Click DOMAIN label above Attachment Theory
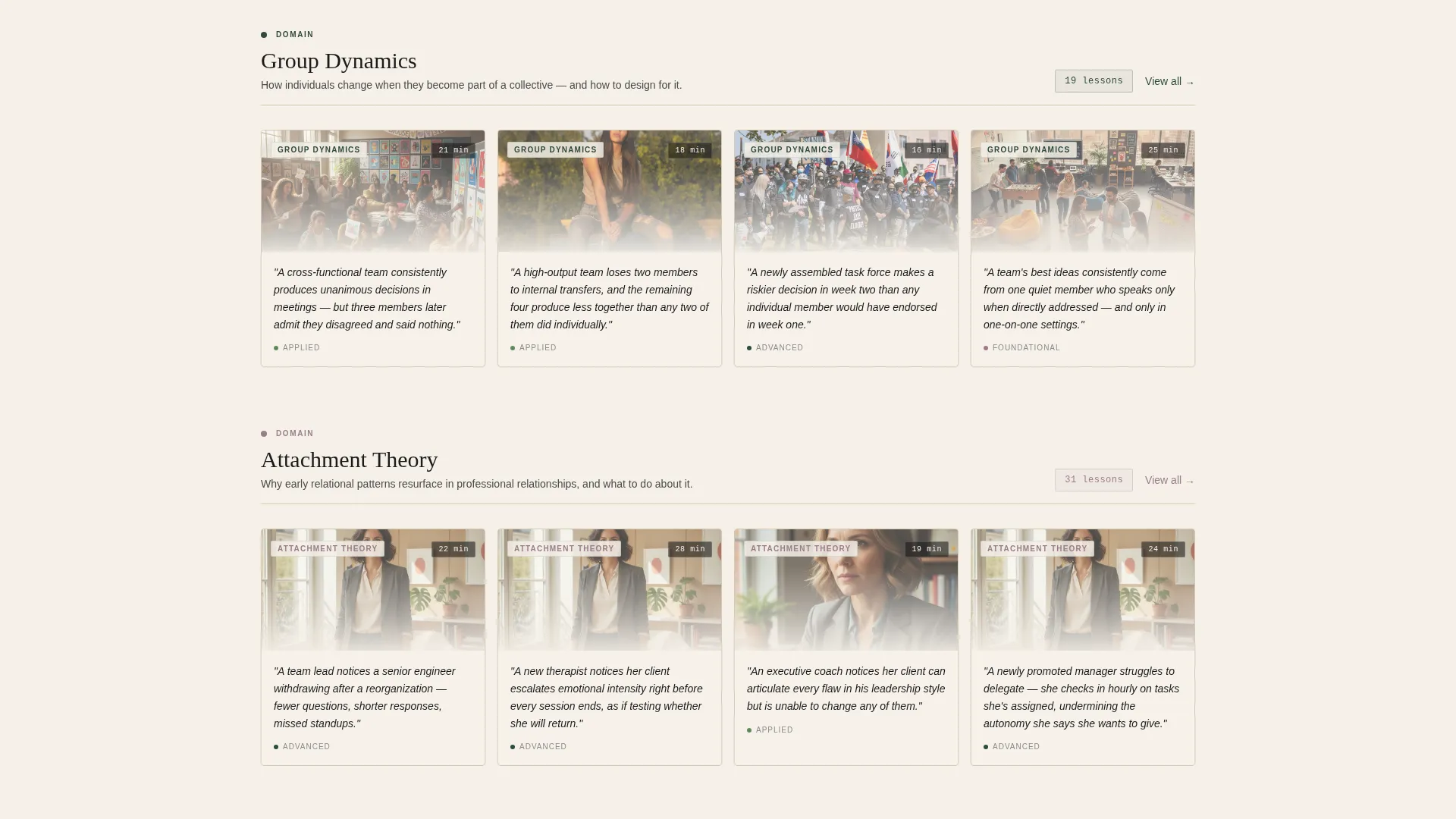This screenshot has height=819, width=1456. (294, 434)
